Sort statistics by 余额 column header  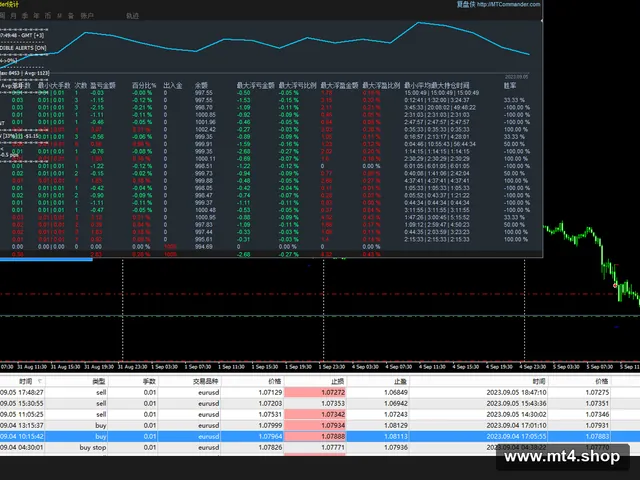click(x=201, y=86)
